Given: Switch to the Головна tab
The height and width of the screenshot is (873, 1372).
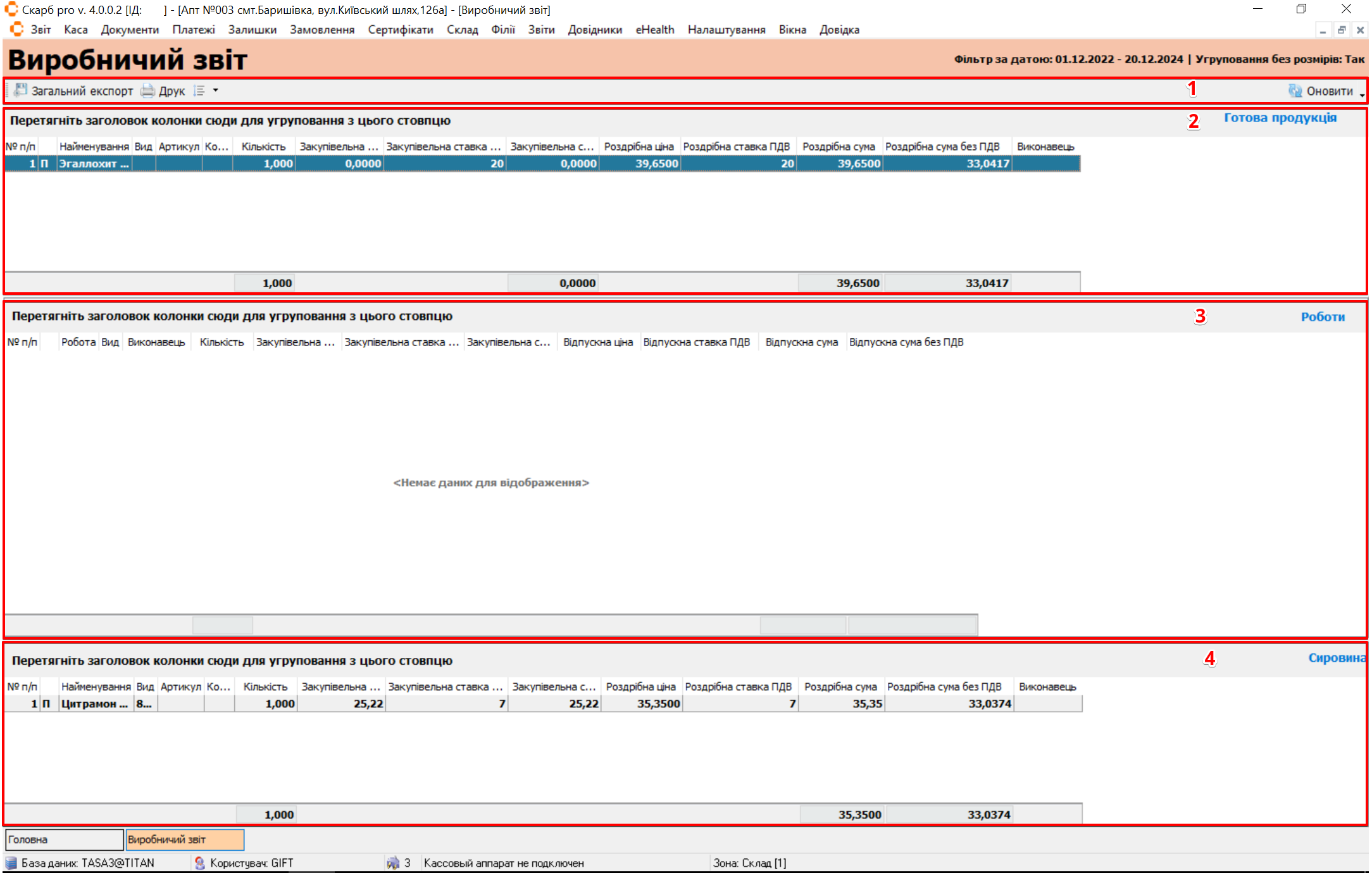Looking at the screenshot, I should [63, 839].
